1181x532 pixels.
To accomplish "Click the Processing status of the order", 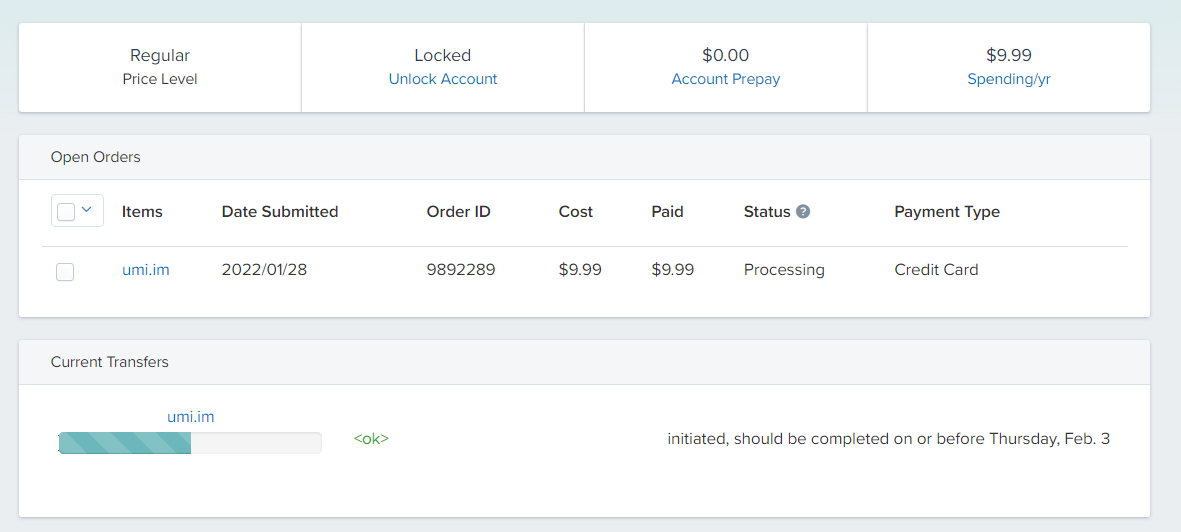I will tap(784, 270).
